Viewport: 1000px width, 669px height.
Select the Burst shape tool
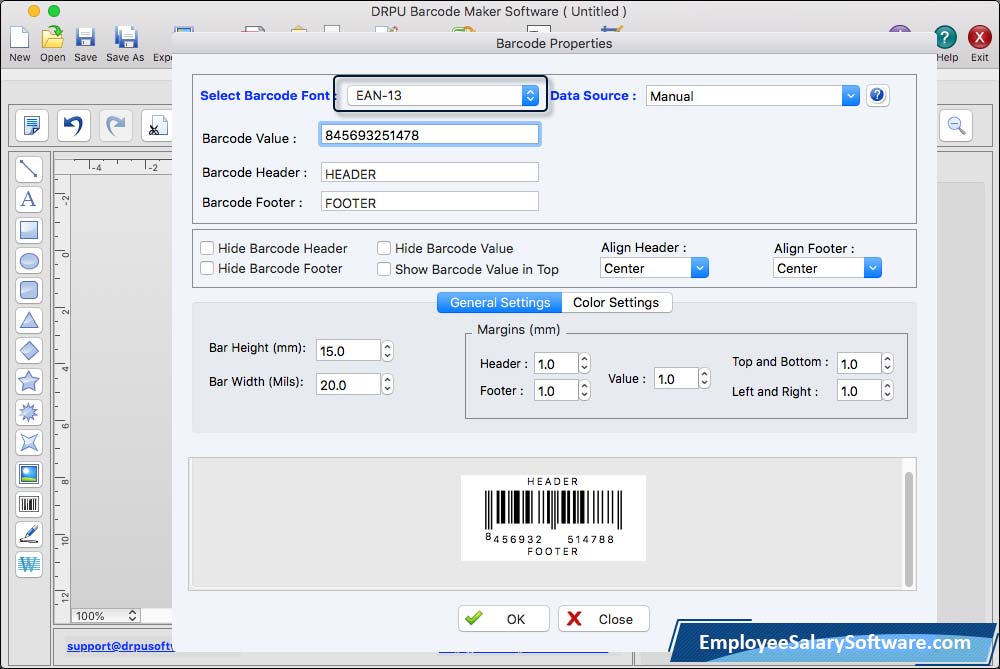pyautogui.click(x=29, y=412)
